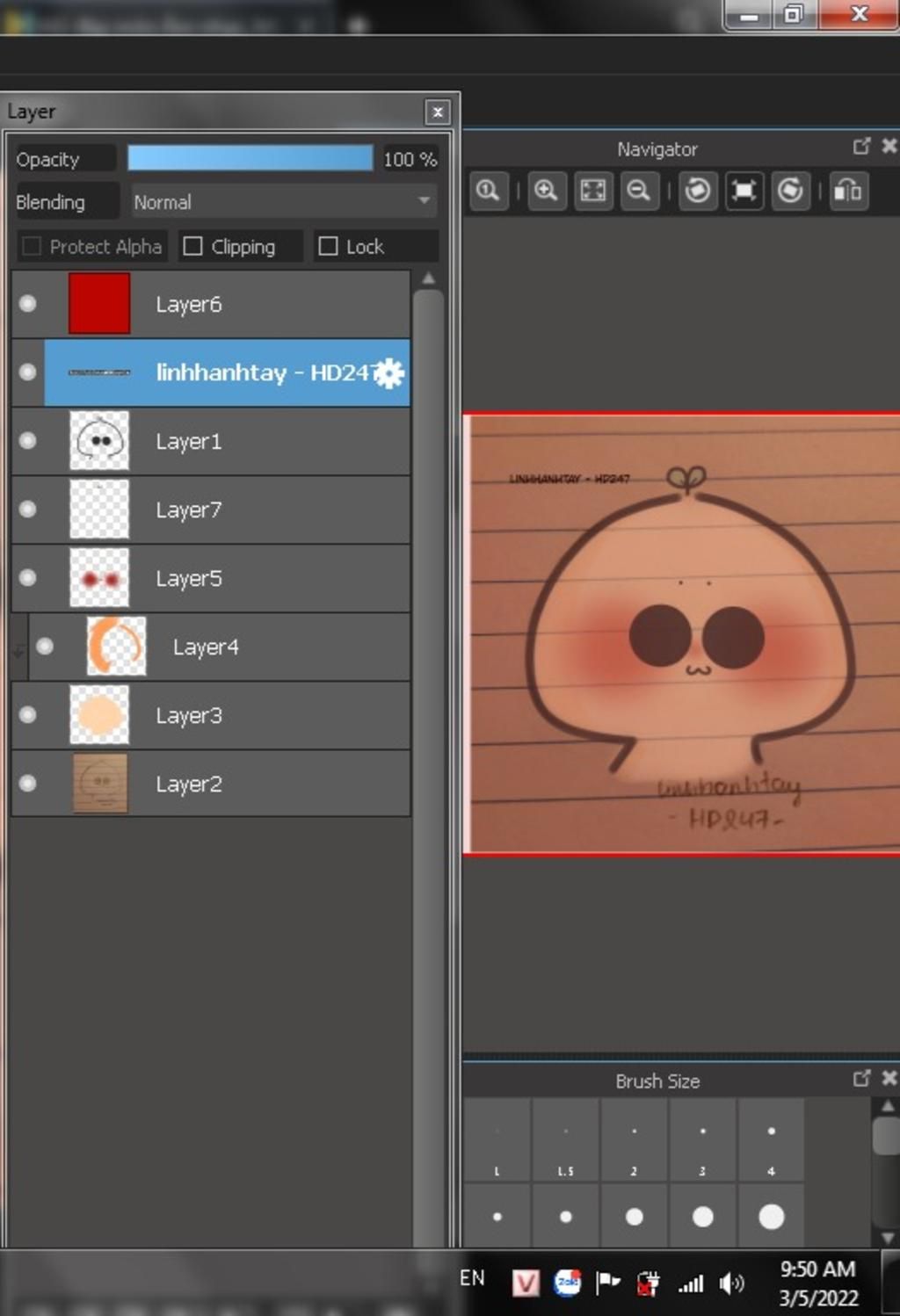Click the power plug tray icon
The height and width of the screenshot is (1316, 900).
(x=649, y=1283)
